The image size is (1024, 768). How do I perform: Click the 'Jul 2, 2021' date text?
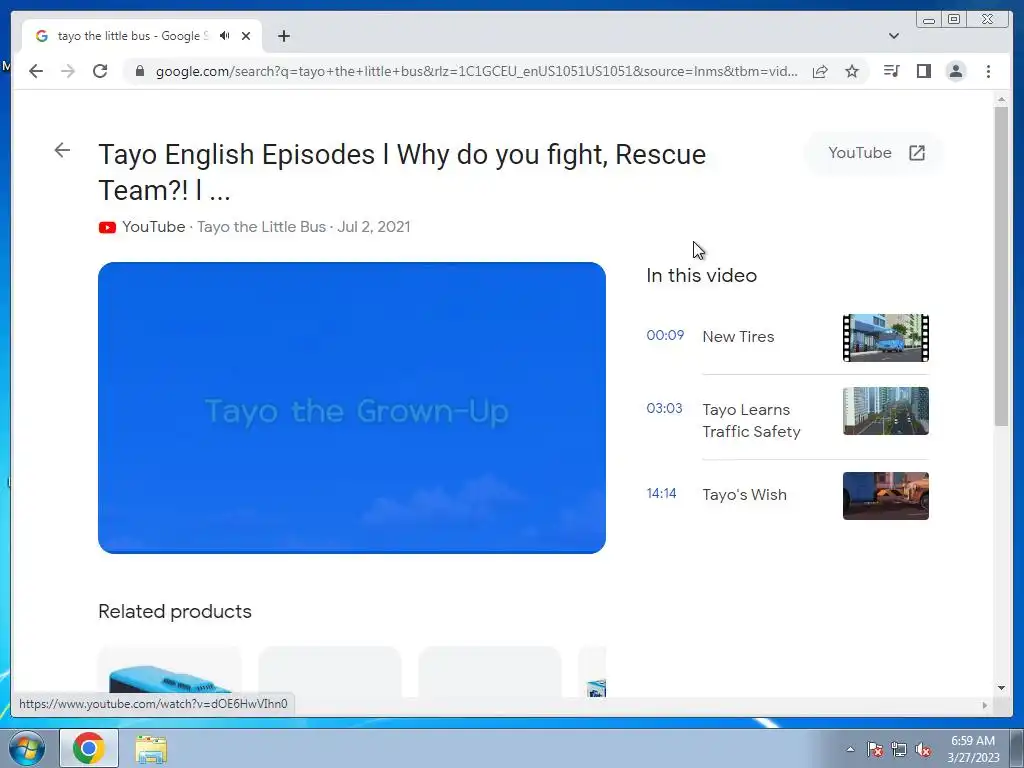click(x=374, y=227)
